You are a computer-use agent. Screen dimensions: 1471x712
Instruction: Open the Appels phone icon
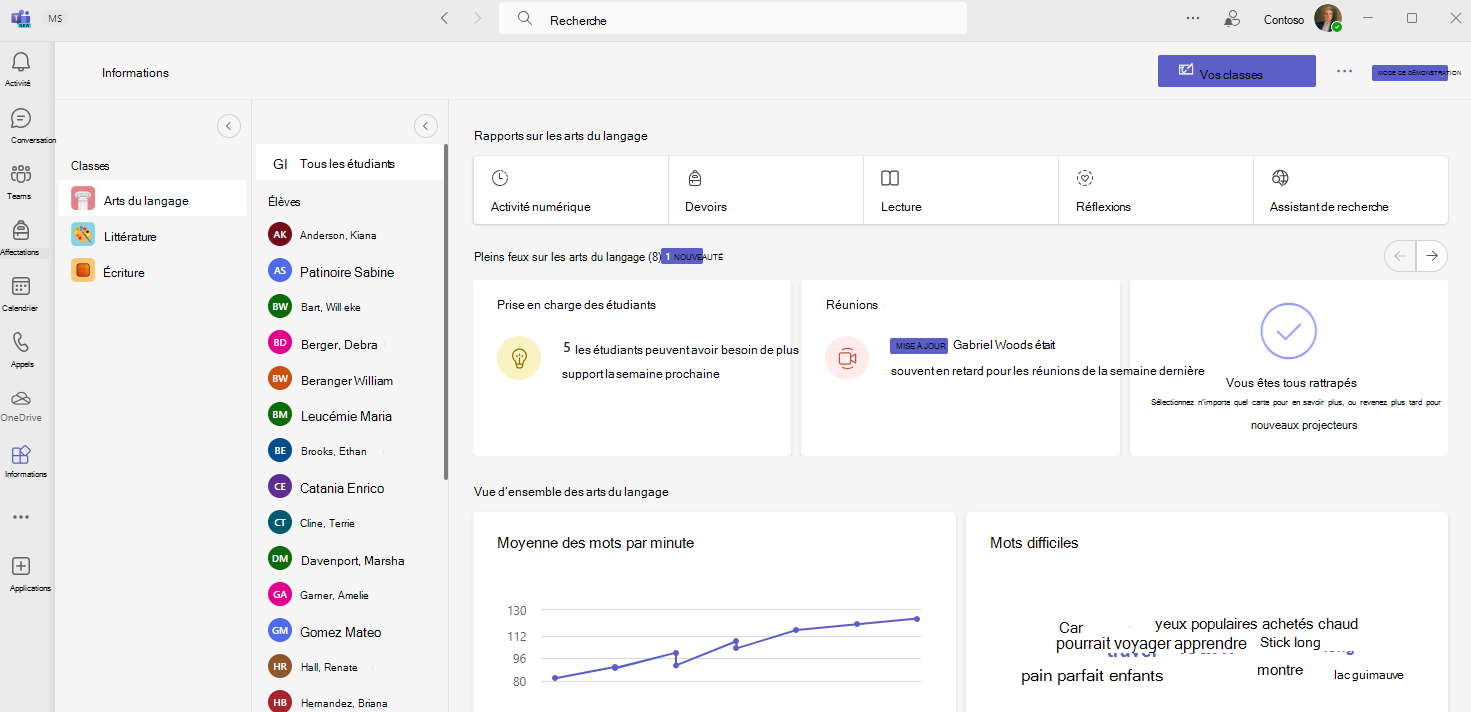pos(20,343)
